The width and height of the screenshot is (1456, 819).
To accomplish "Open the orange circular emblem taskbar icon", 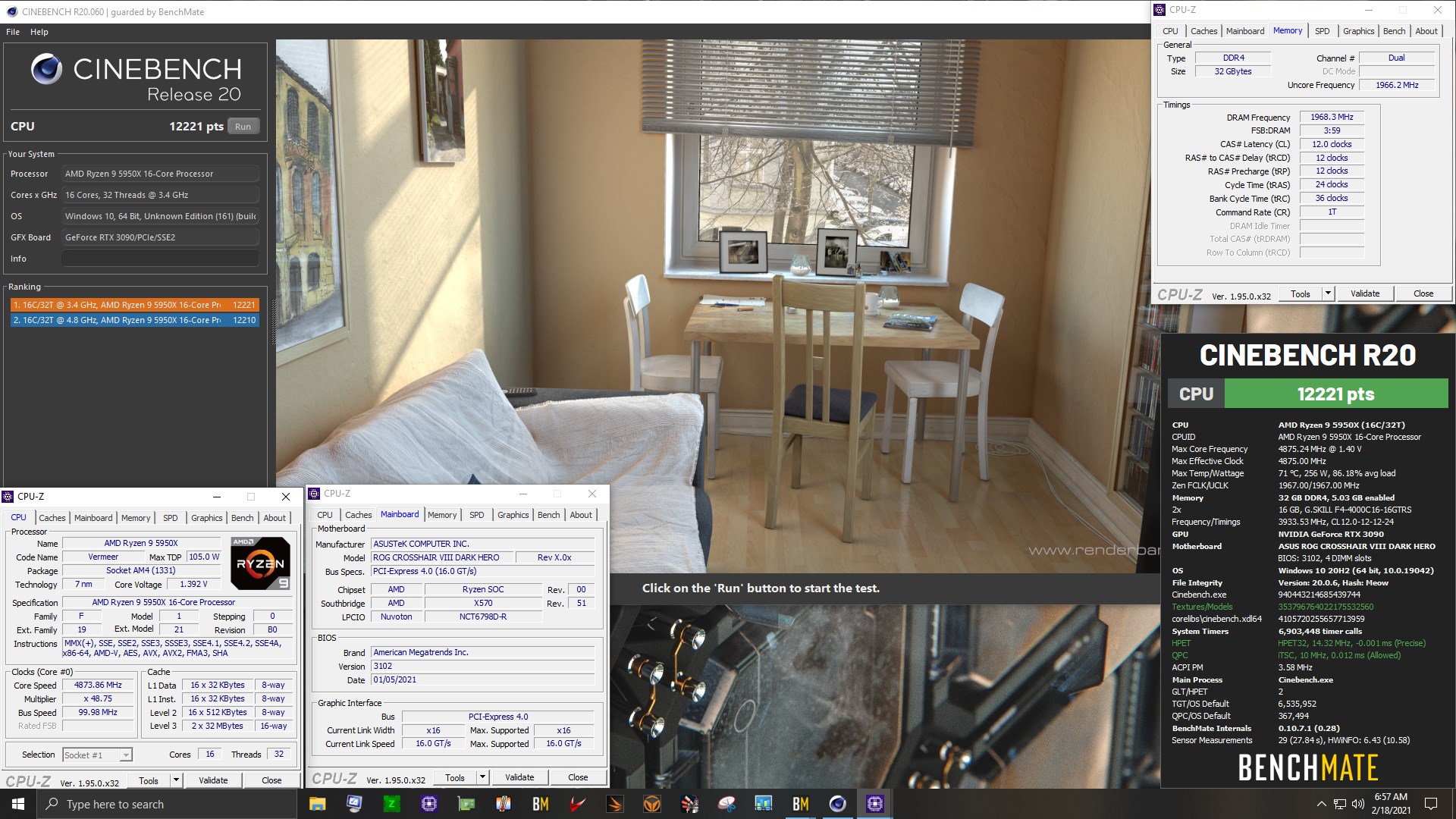I will coord(652,804).
